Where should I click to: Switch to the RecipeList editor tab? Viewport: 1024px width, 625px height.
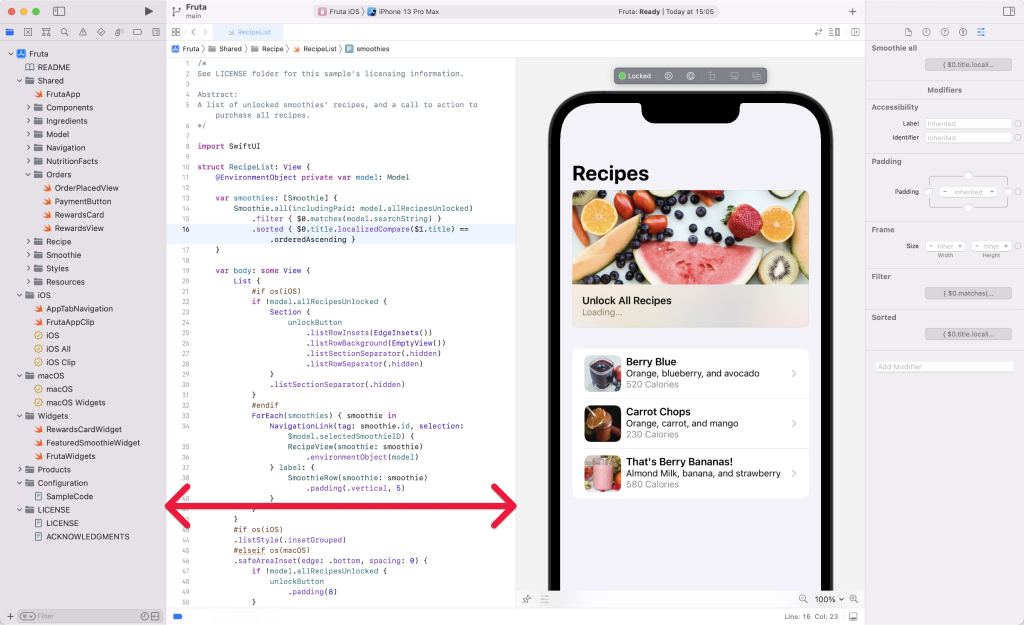256,31
